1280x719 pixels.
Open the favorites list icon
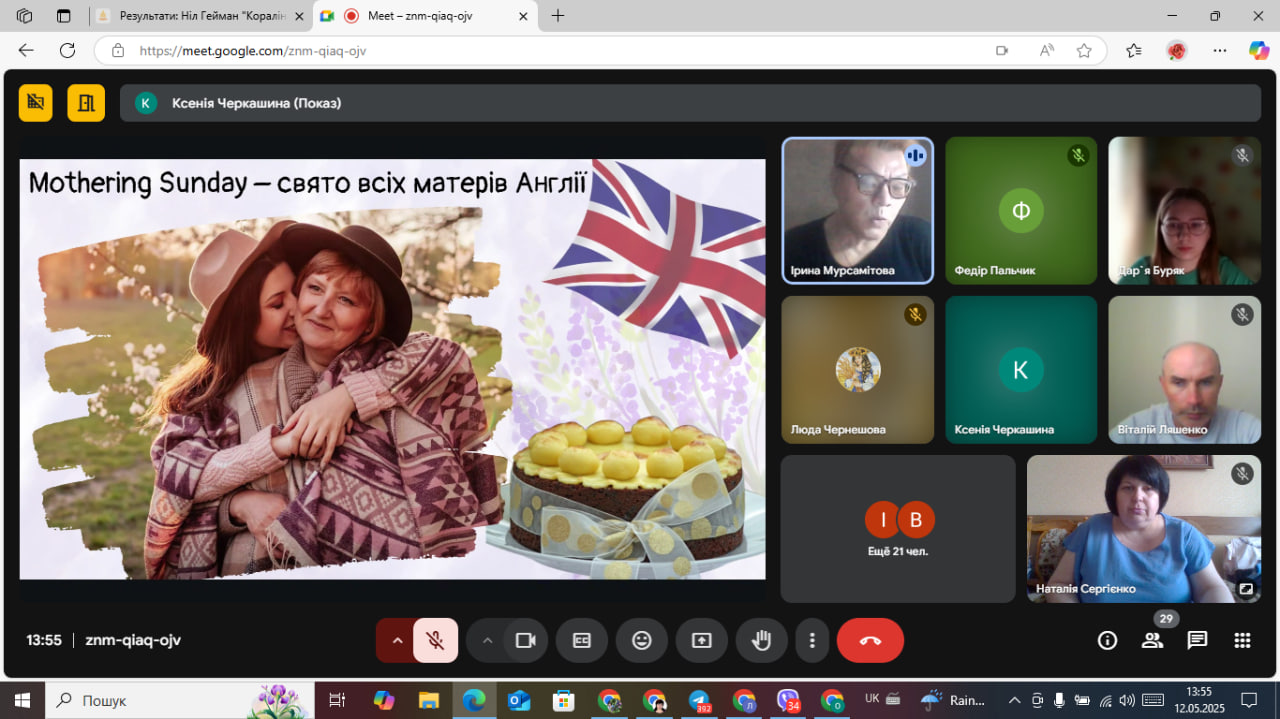[x=1133, y=50]
